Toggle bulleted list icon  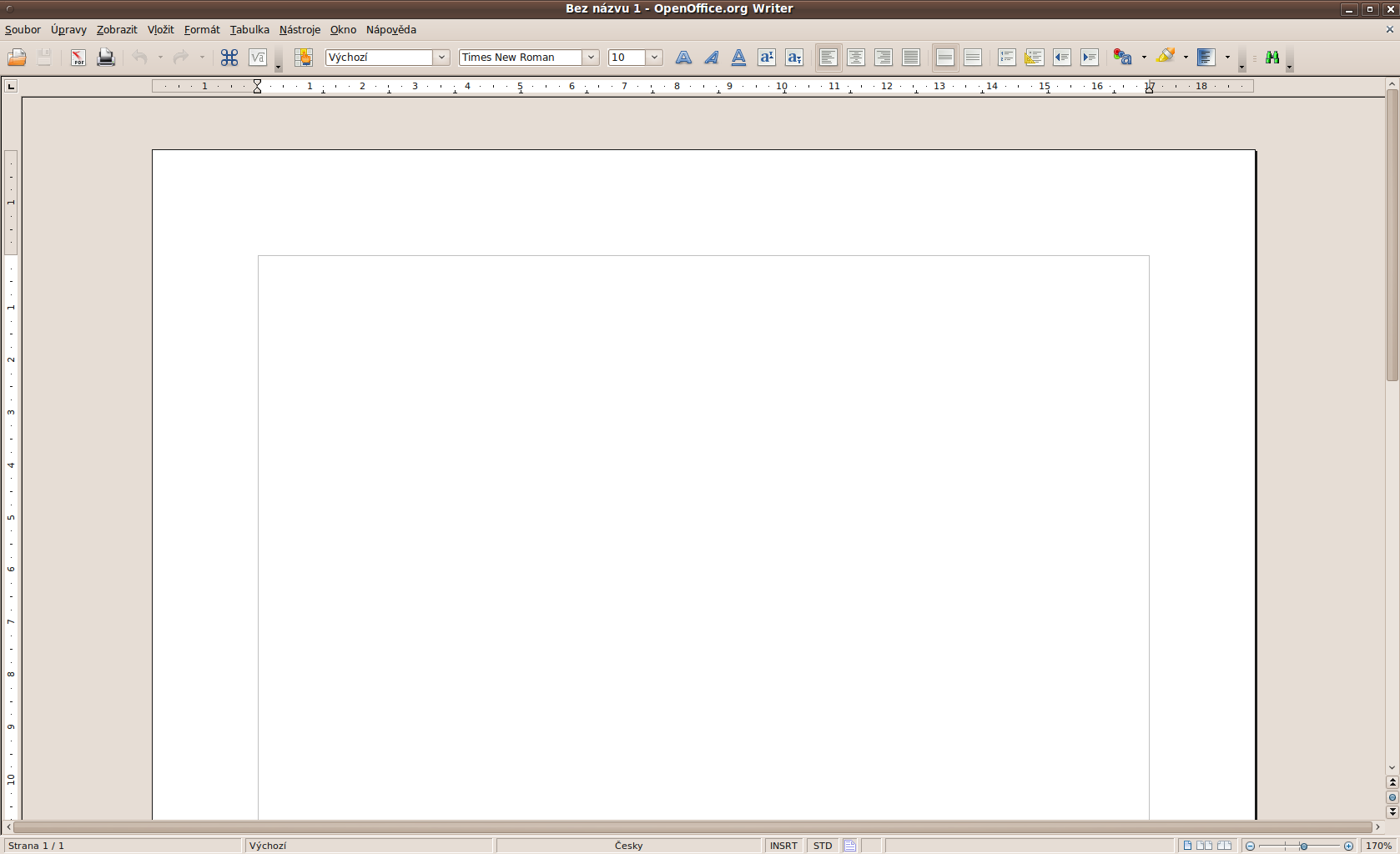(x=1035, y=58)
